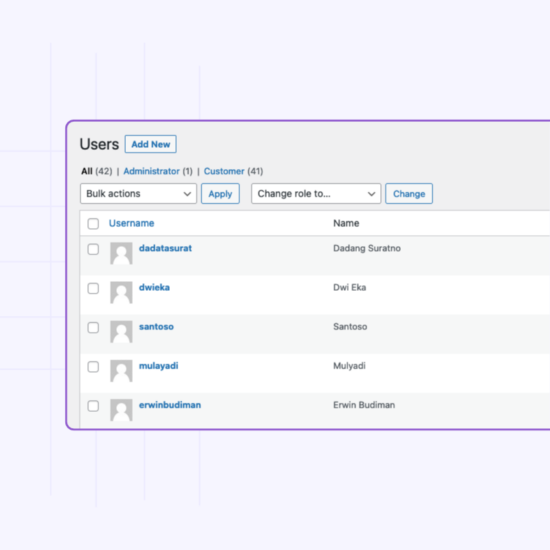
Task: Sort the table by Username column
Action: (x=131, y=223)
